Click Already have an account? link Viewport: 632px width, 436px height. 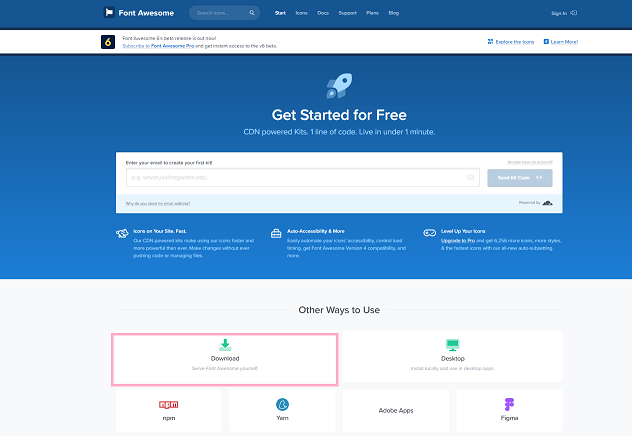point(530,162)
